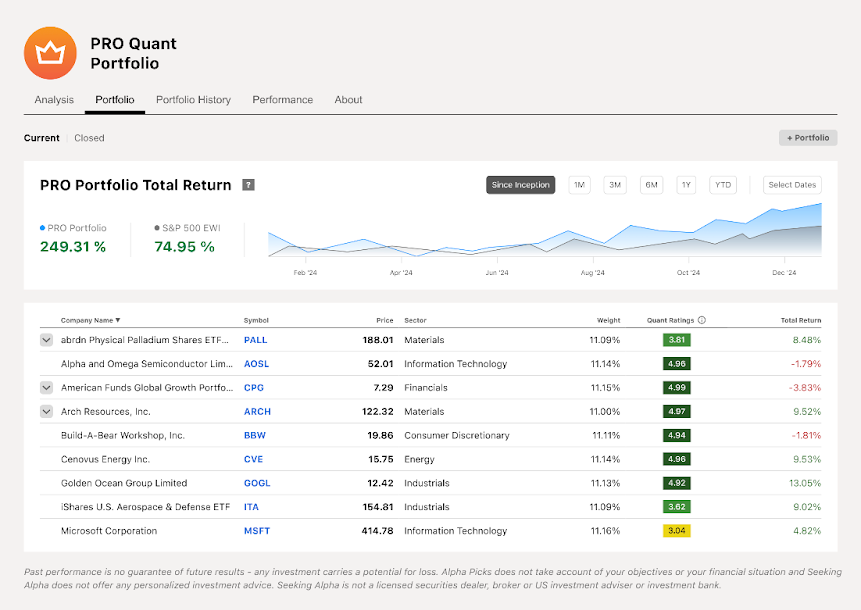Sort by Company Name column arrow
861x610 pixels.
118,320
